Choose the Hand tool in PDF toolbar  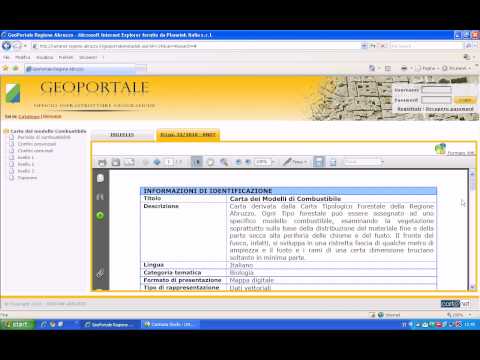tap(210, 162)
